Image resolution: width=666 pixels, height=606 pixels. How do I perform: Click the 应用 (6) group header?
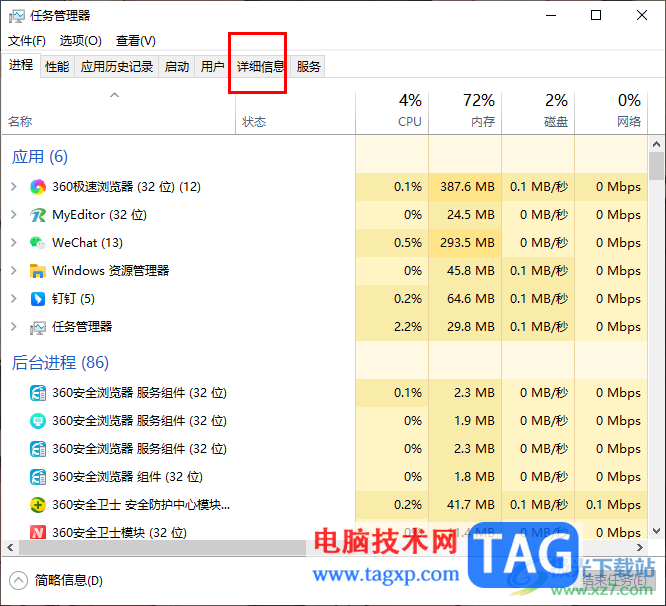click(40, 157)
